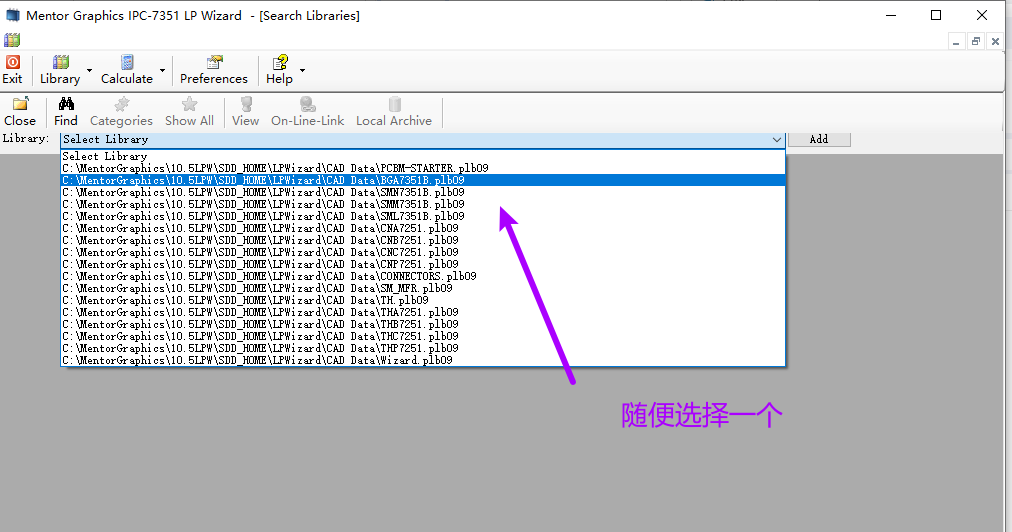Select CNC7251.plb09 library
The height and width of the screenshot is (532, 1012).
coord(423,252)
